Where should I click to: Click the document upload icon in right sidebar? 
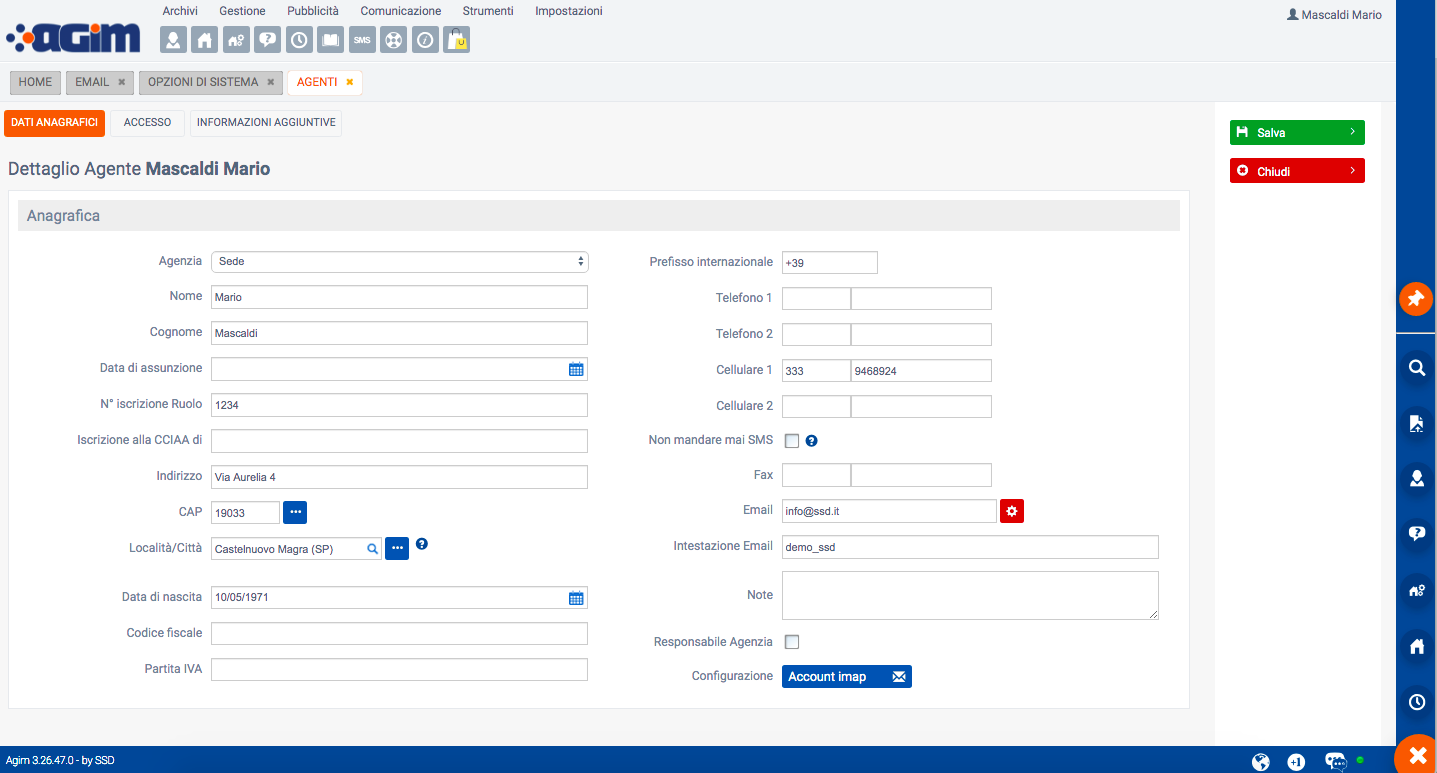point(1416,423)
